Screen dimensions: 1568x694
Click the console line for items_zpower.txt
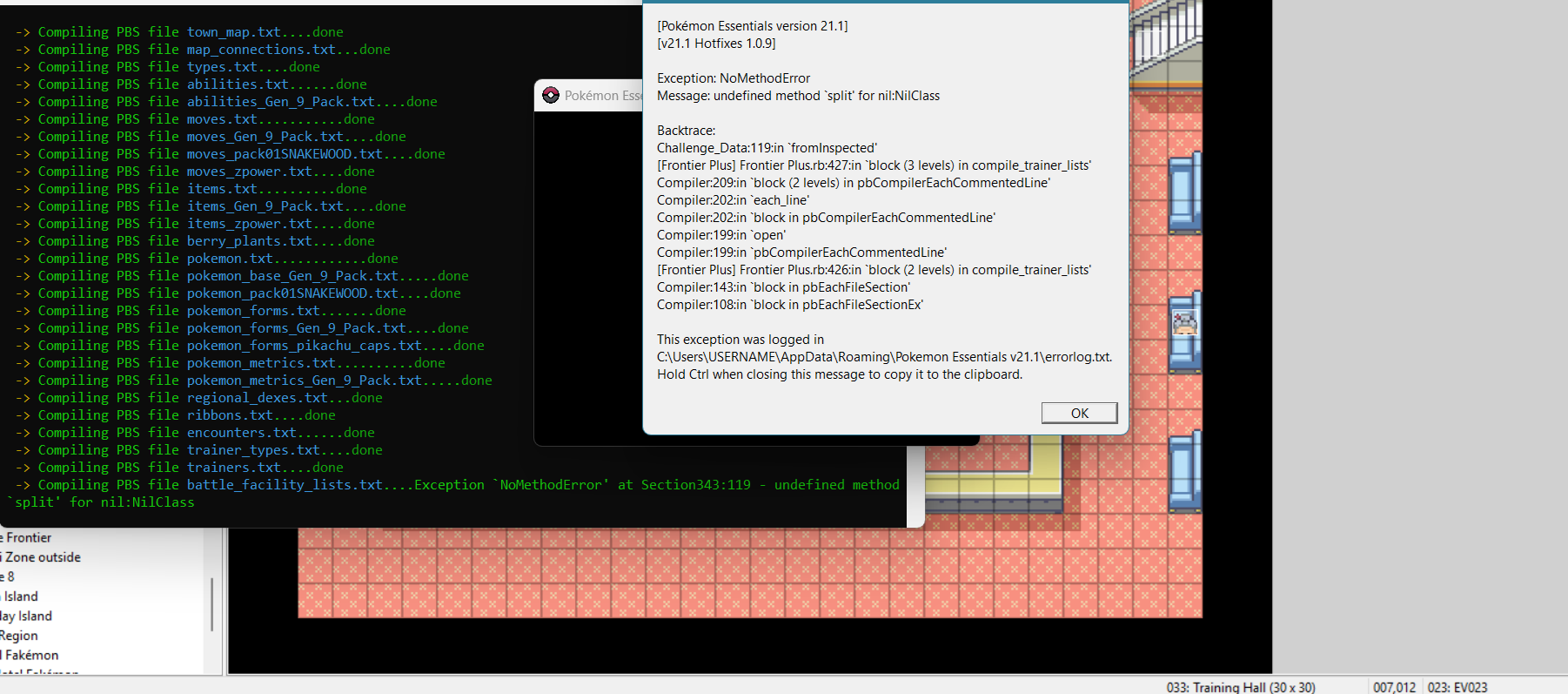point(195,224)
